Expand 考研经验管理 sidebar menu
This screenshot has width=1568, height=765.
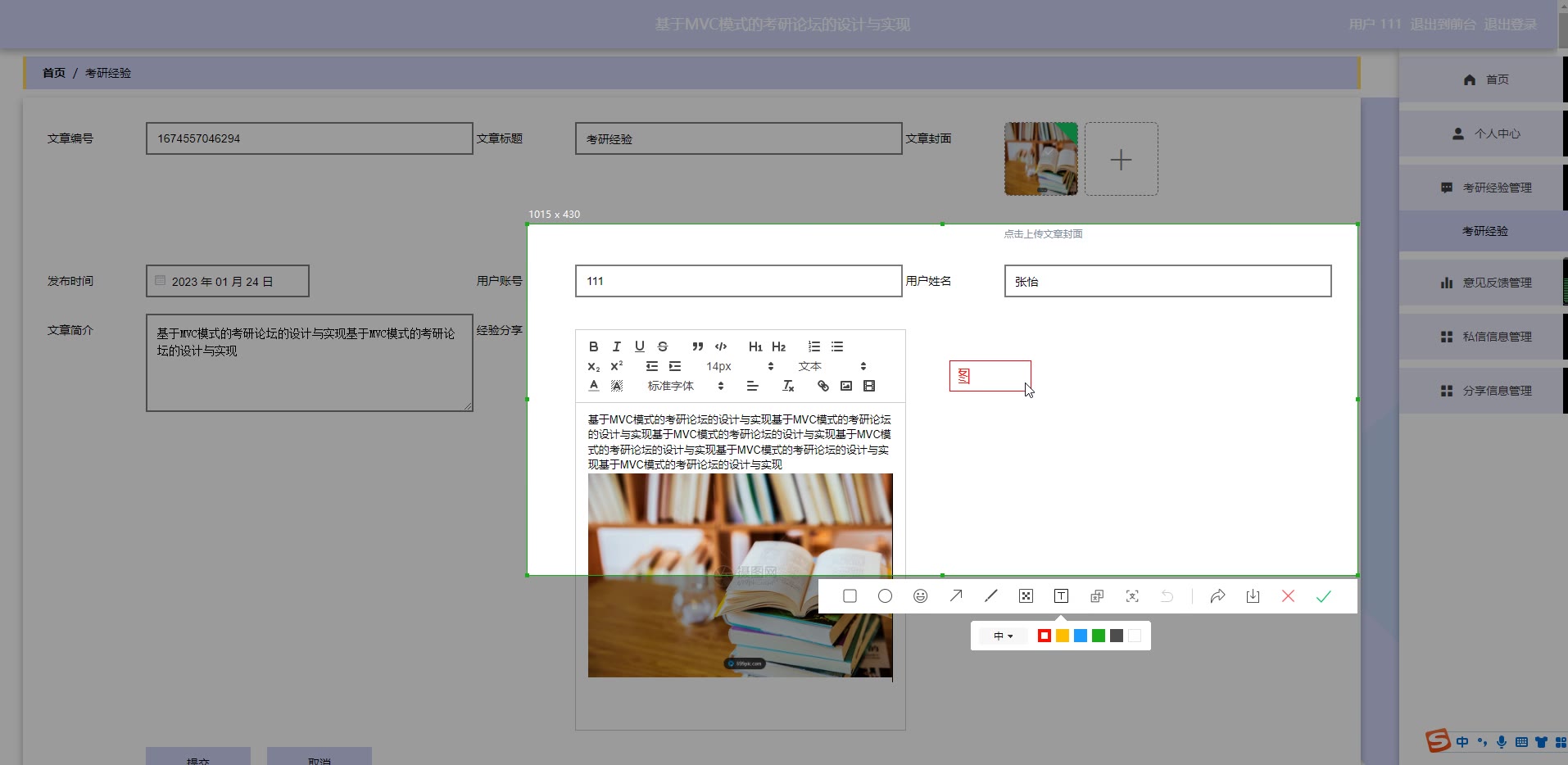1483,188
